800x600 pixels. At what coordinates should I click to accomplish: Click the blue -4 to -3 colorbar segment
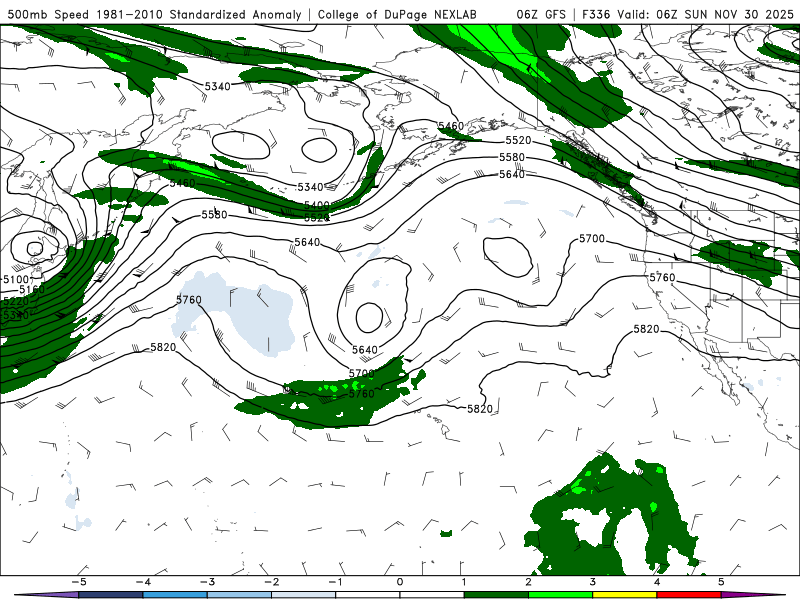pyautogui.click(x=175, y=595)
